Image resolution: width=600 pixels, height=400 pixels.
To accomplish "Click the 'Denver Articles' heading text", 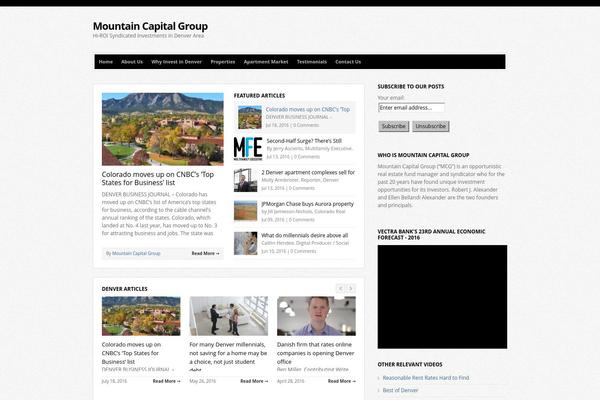I will pyautogui.click(x=124, y=289).
